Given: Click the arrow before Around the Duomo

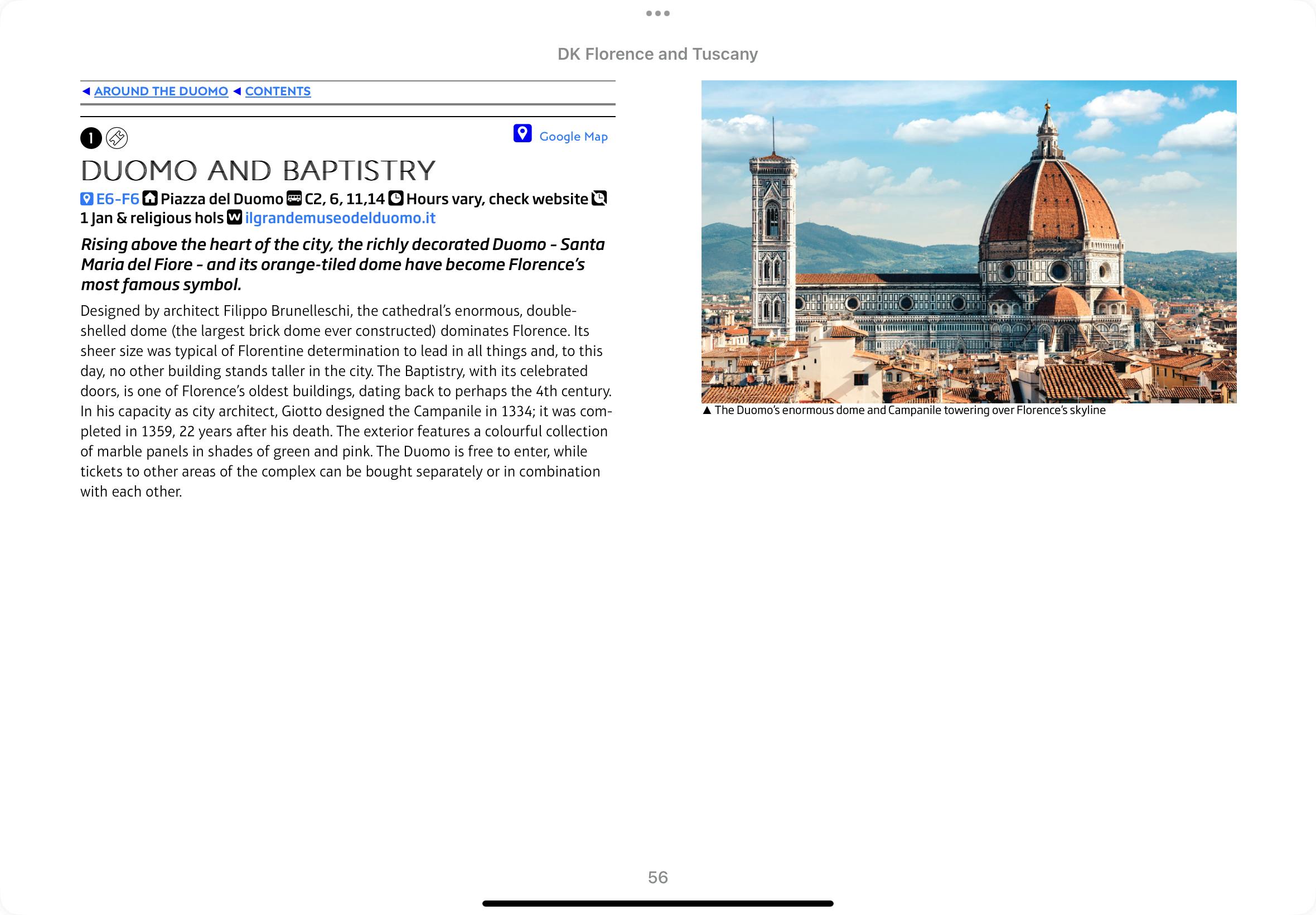Looking at the screenshot, I should point(86,91).
